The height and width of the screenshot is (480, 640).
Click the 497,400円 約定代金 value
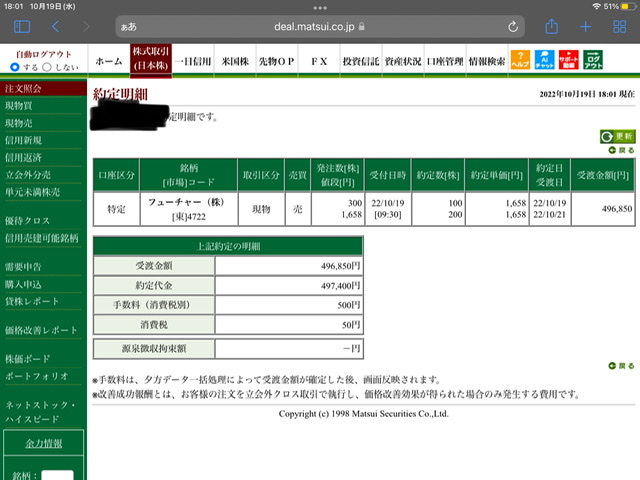[340, 286]
